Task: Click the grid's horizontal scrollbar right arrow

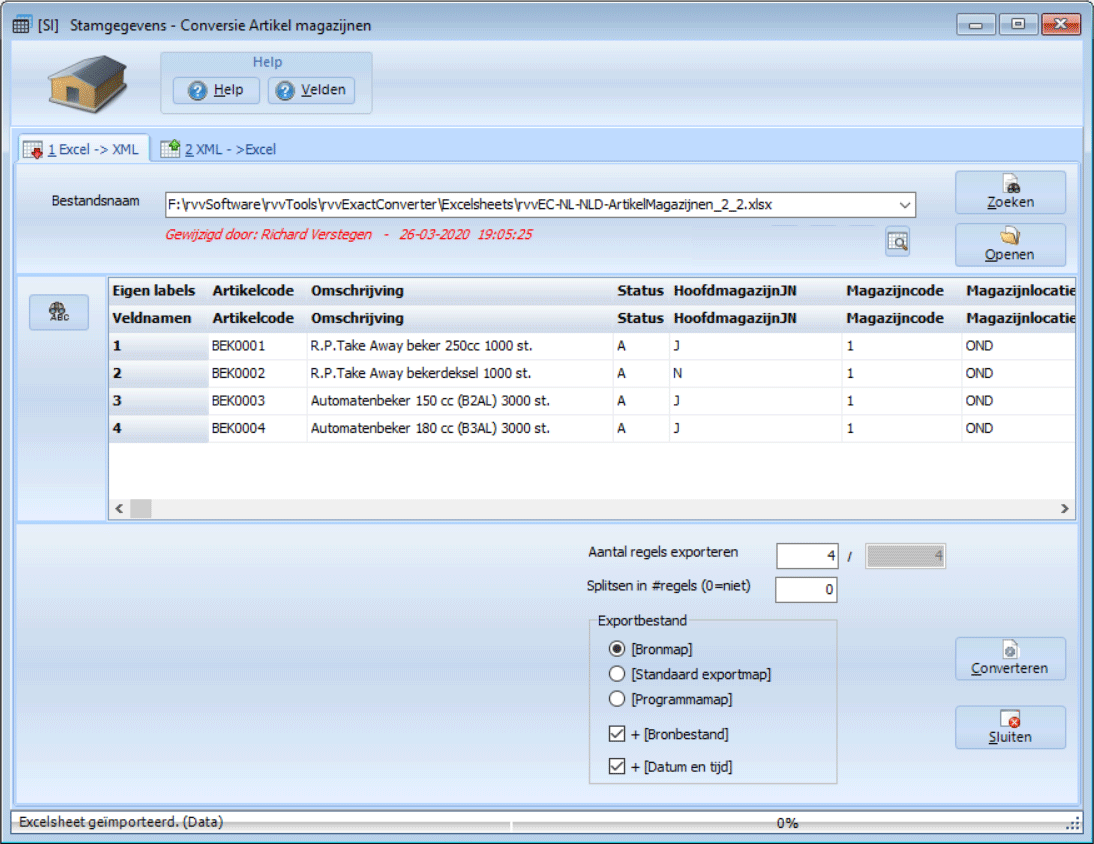Action: (1065, 509)
